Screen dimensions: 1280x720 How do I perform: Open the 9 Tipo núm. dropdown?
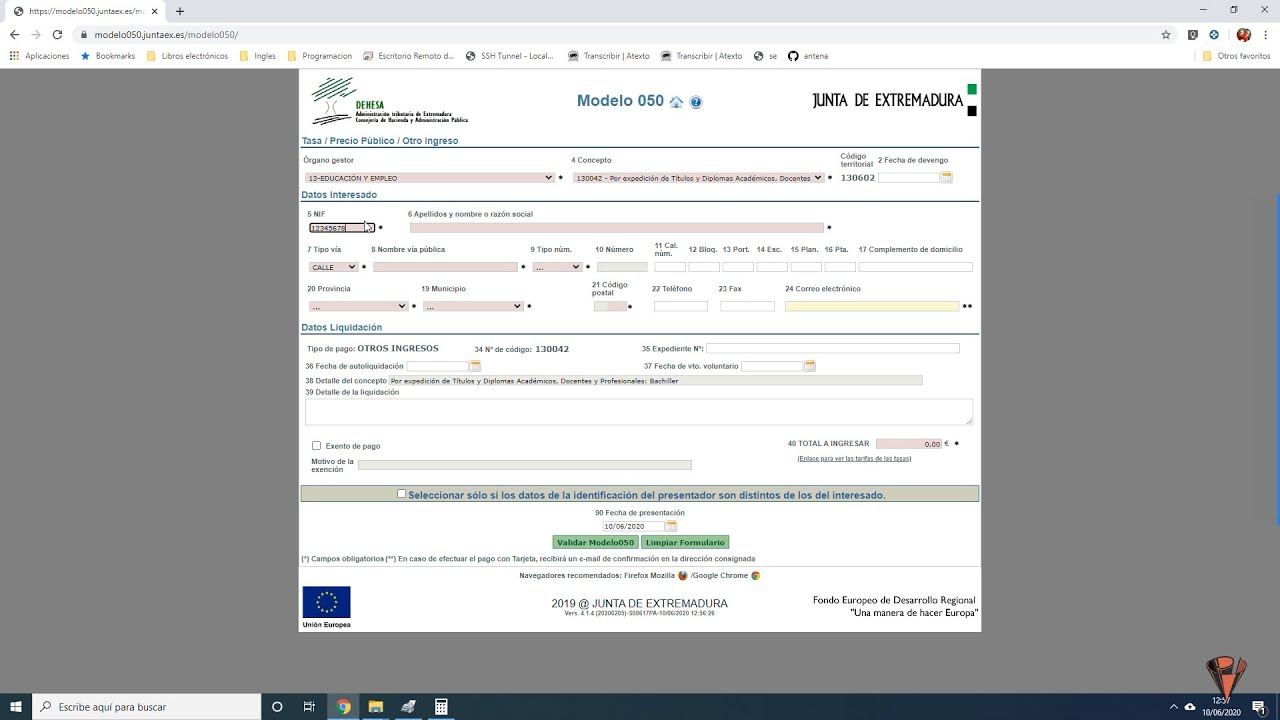coord(557,267)
